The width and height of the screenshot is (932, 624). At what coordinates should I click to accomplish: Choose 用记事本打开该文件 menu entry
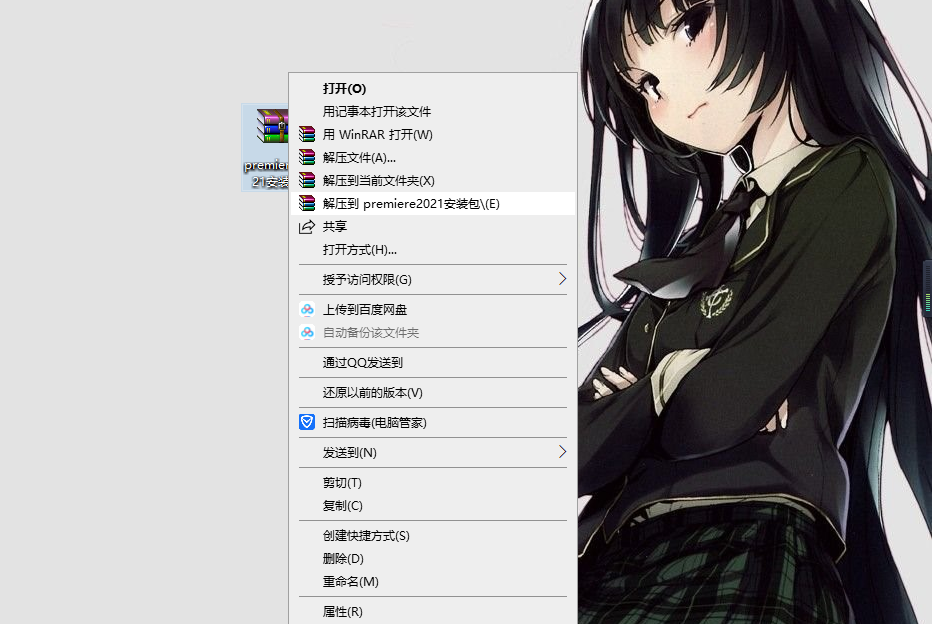[433, 112]
